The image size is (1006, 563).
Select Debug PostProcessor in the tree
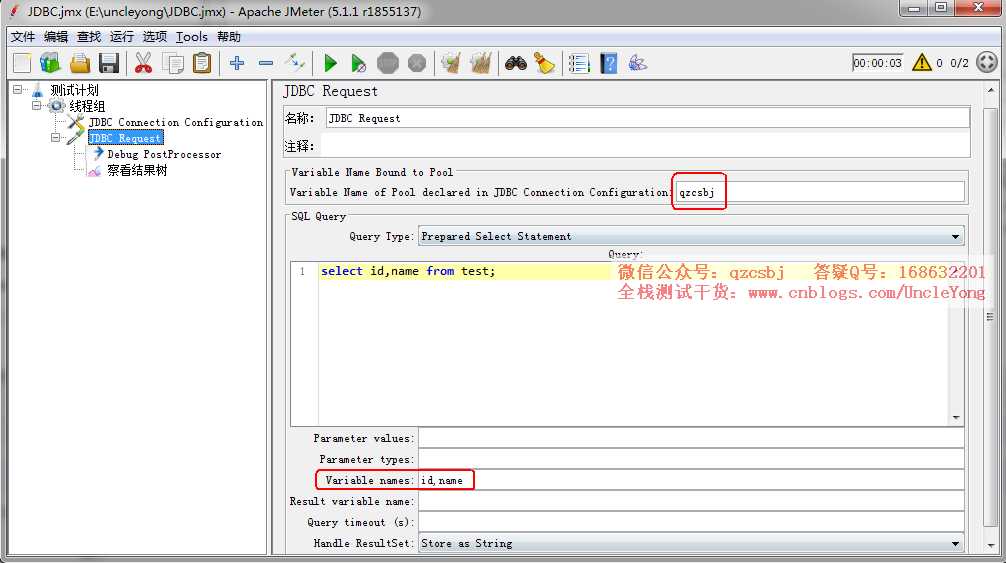click(x=164, y=154)
